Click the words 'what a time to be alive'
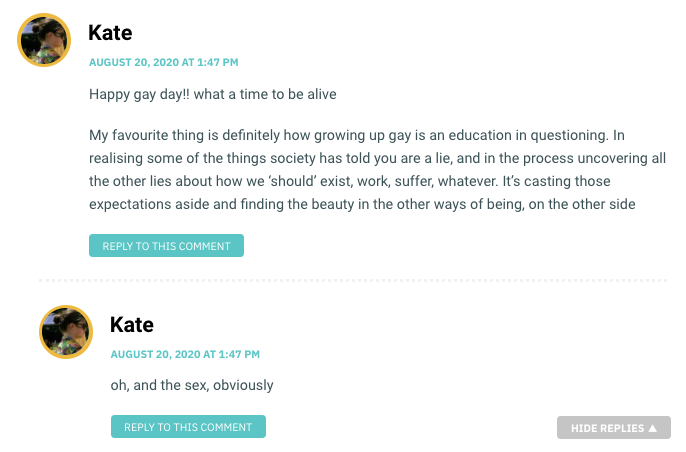 [265, 94]
